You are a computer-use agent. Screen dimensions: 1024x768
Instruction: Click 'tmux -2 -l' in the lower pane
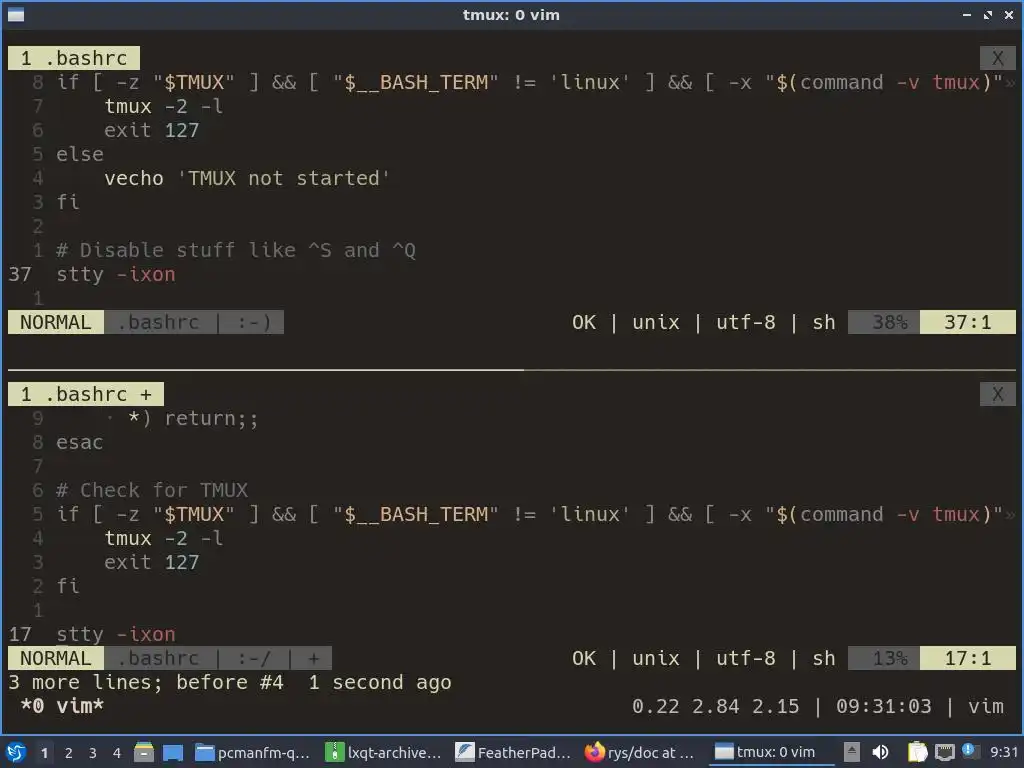pos(164,539)
